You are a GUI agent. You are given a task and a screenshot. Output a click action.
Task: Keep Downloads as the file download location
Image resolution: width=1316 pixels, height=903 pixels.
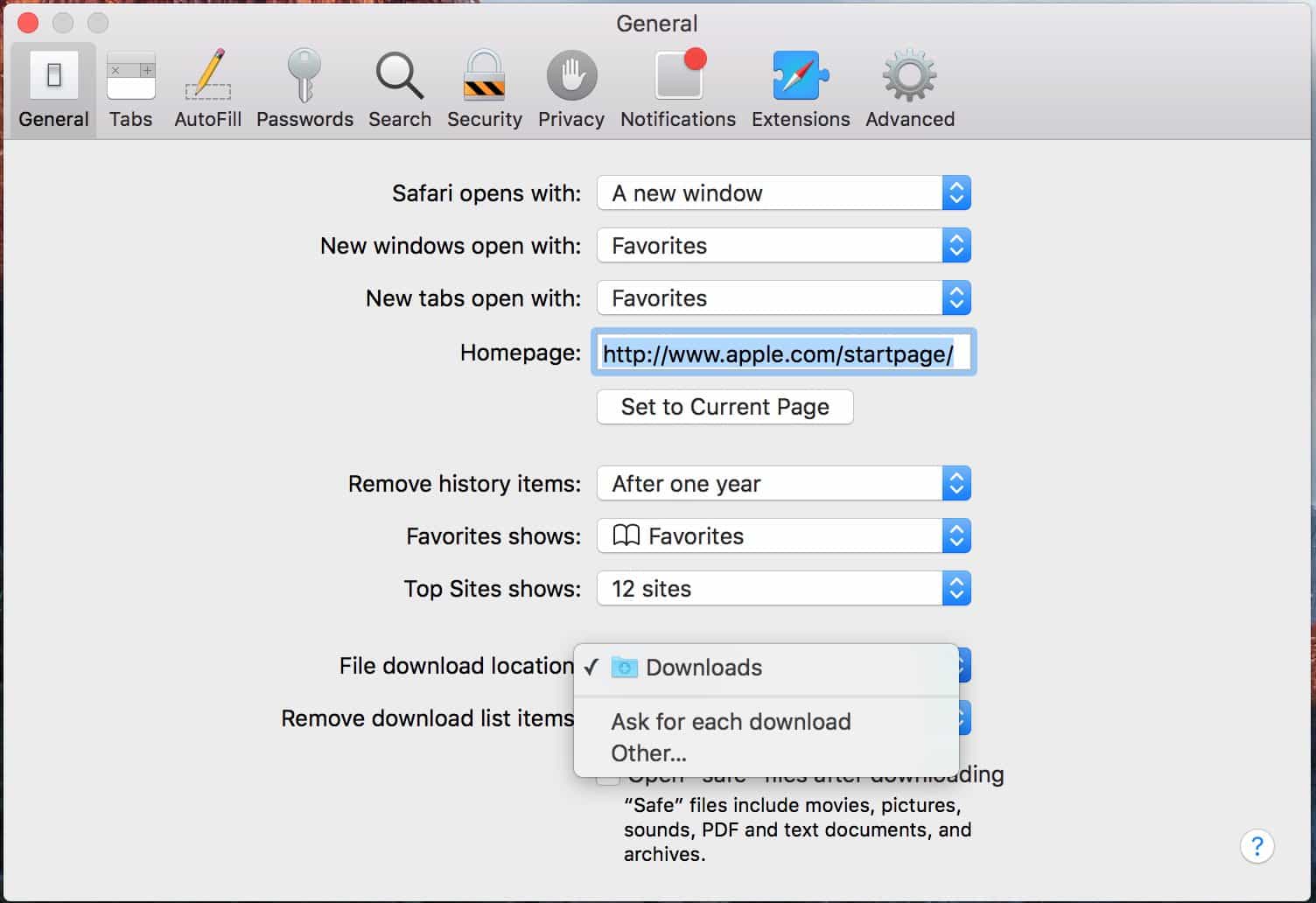(x=703, y=668)
